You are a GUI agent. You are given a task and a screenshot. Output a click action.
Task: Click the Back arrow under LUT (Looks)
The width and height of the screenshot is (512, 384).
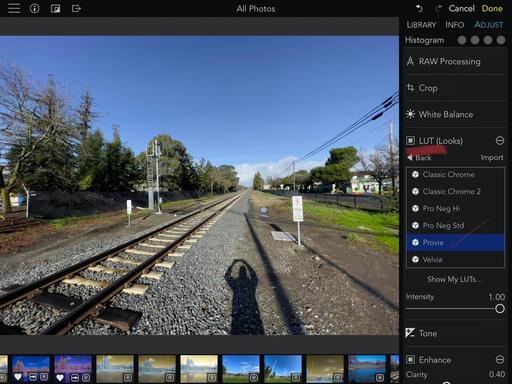pyautogui.click(x=410, y=158)
